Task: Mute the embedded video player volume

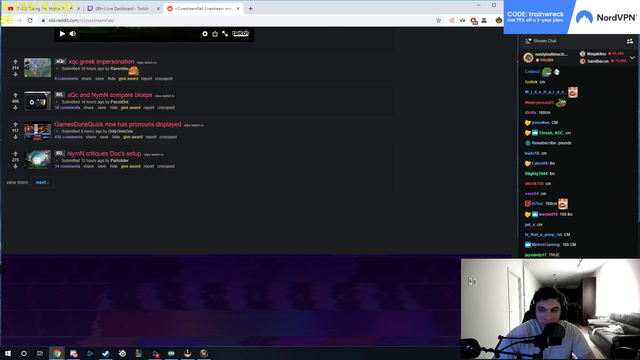Action: point(73,34)
